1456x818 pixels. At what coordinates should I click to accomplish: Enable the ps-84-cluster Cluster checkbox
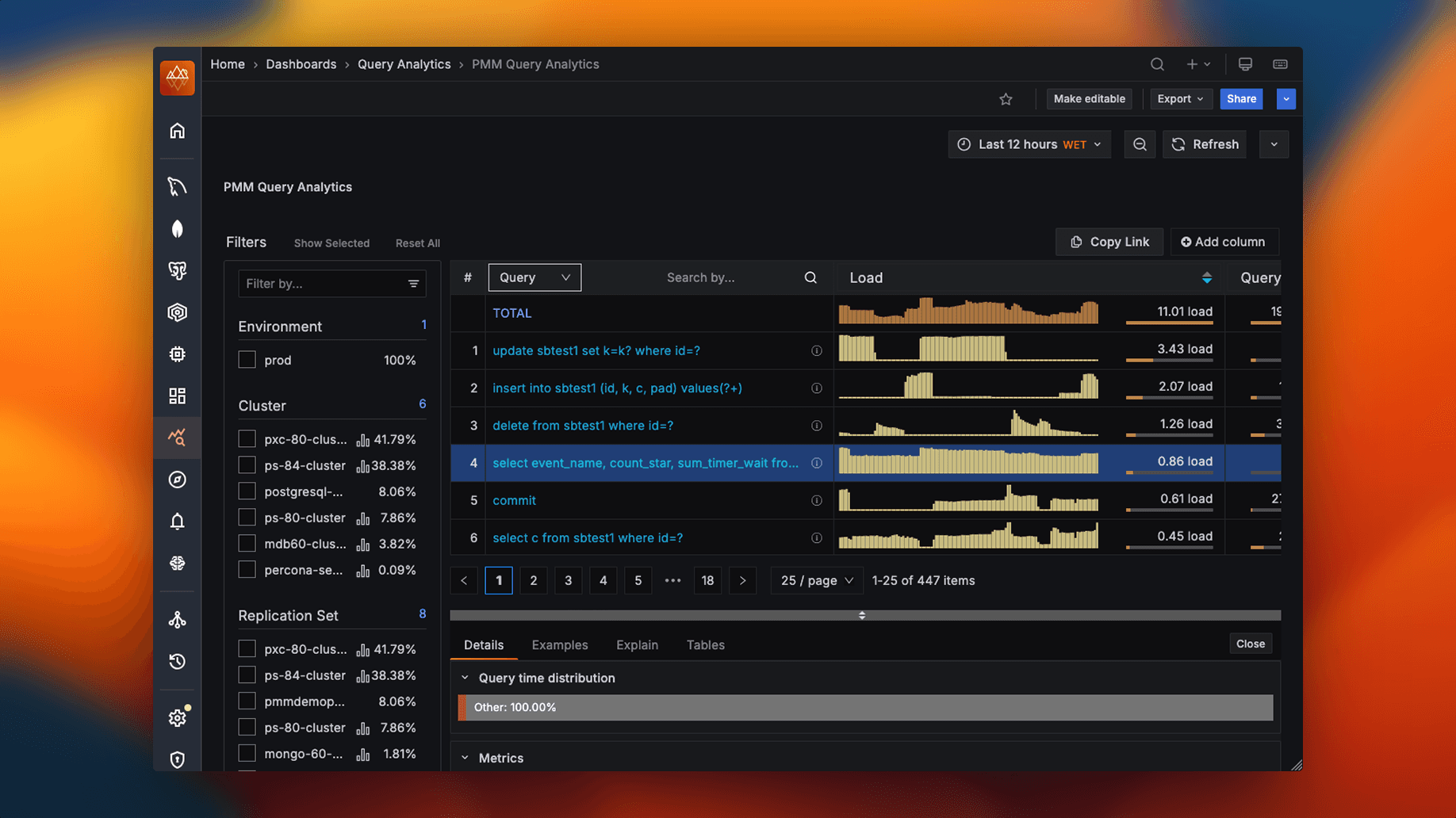(247, 465)
